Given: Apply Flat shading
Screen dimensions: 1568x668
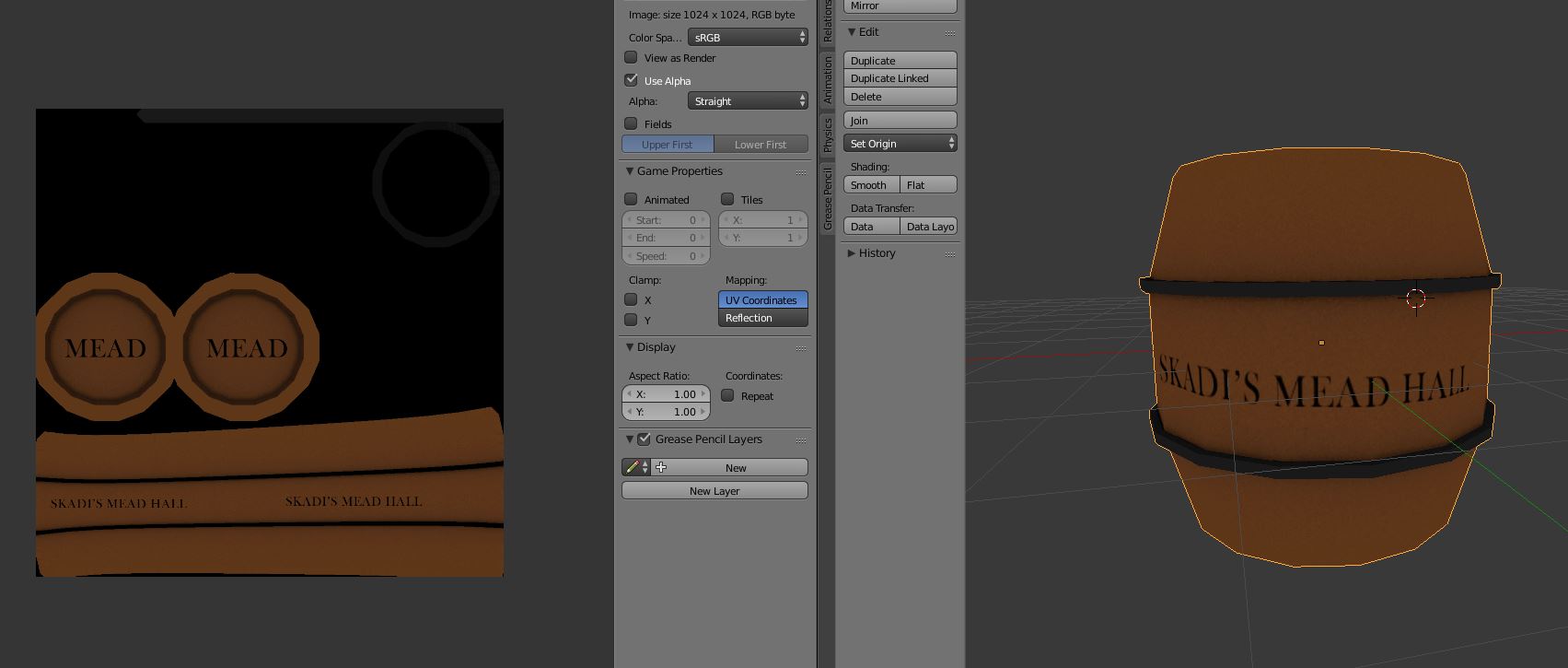Looking at the screenshot, I should (928, 184).
